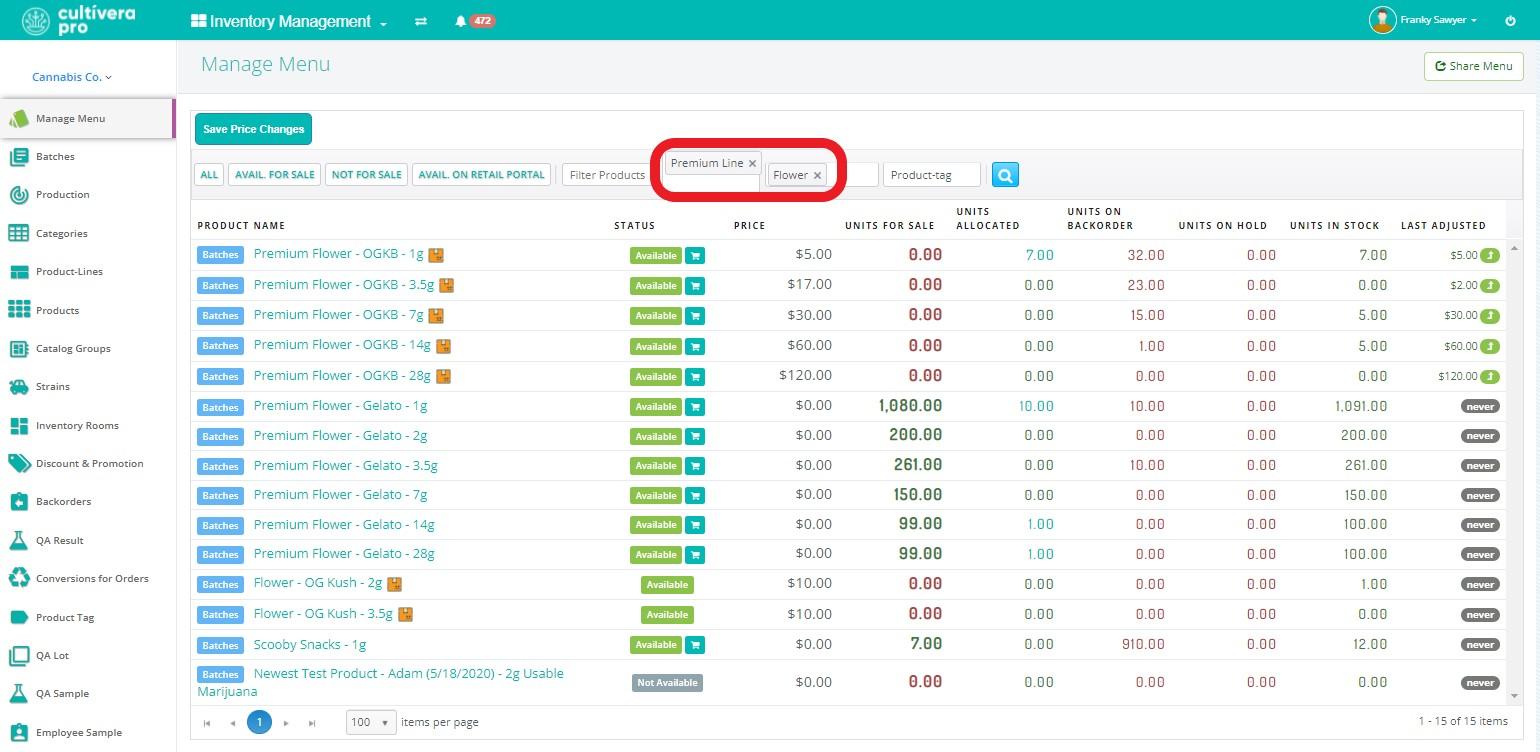Go to Batches in the sidebar
1540x752 pixels.
point(55,157)
